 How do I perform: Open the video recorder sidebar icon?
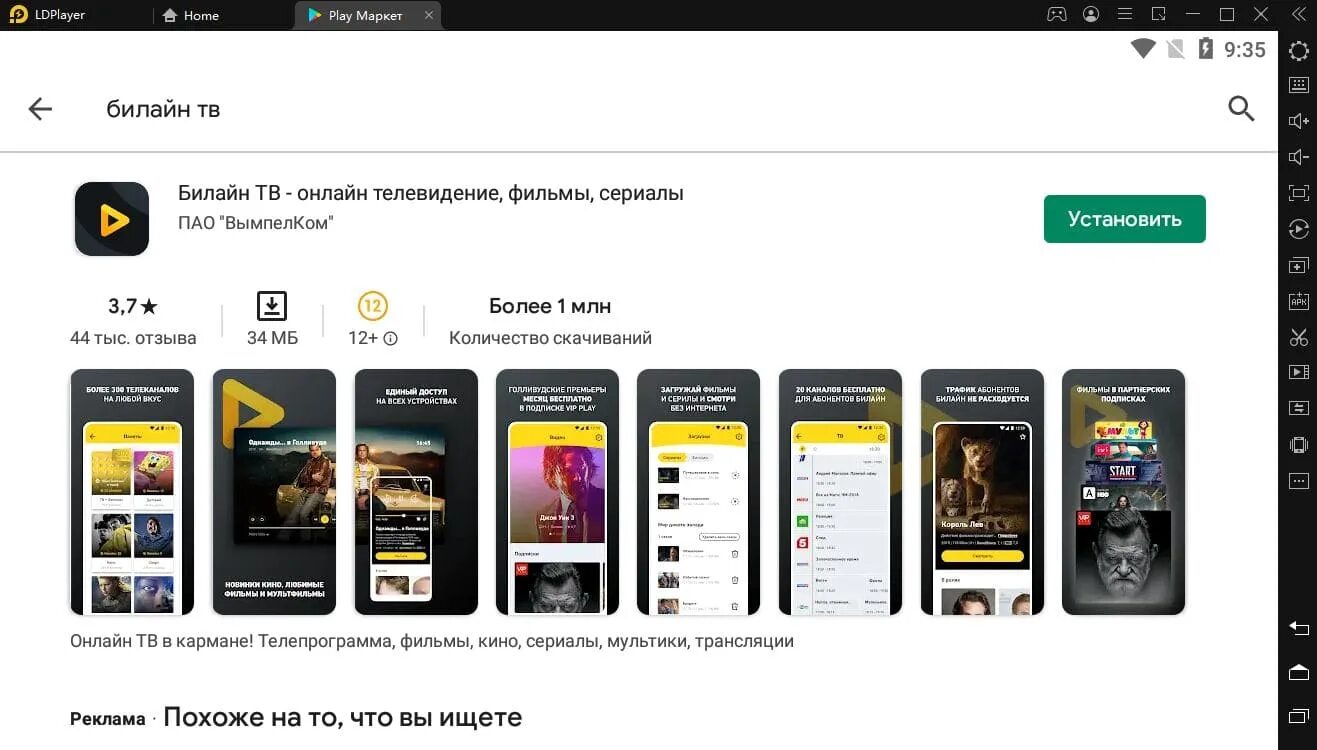(x=1298, y=372)
